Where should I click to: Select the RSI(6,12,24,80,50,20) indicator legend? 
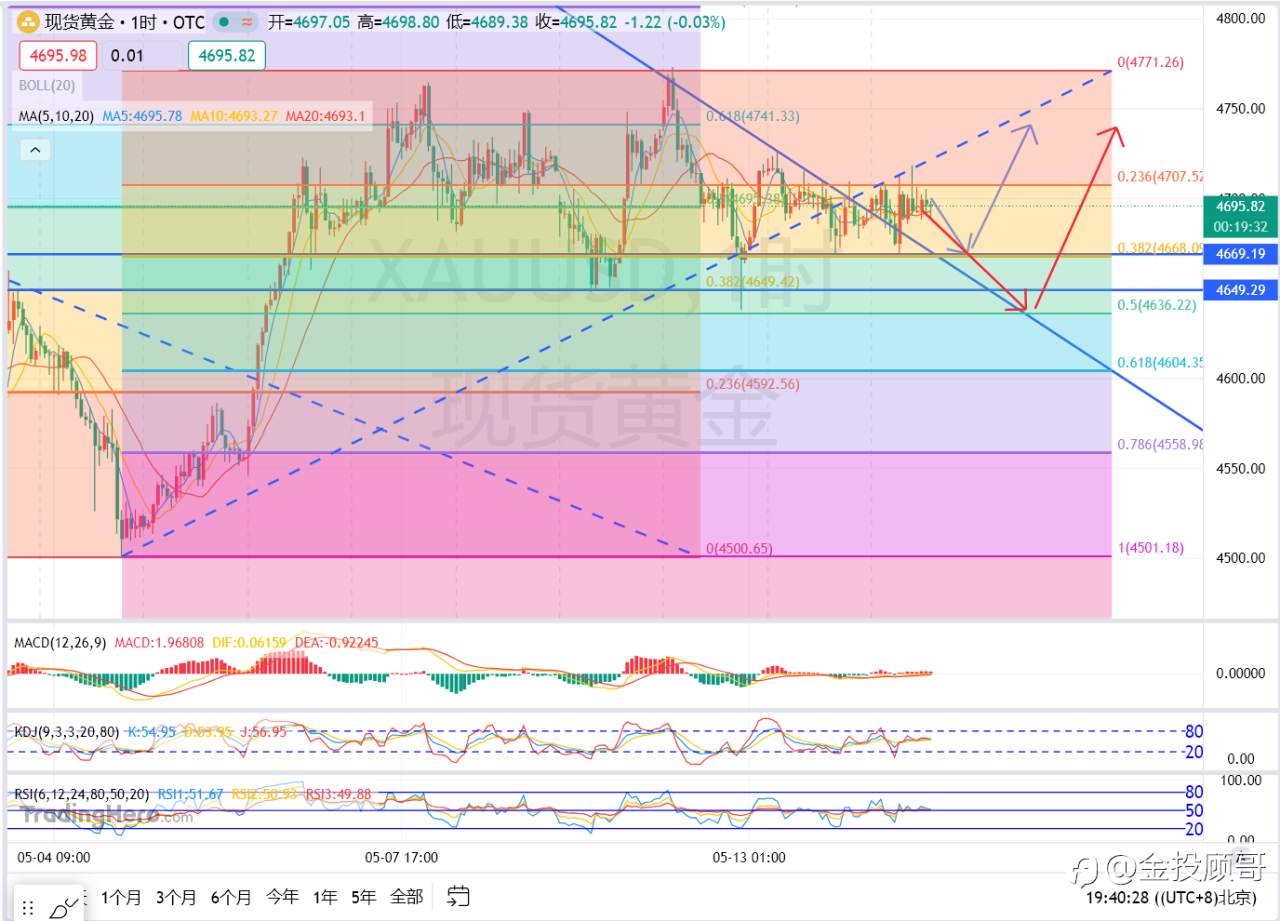click(83, 794)
